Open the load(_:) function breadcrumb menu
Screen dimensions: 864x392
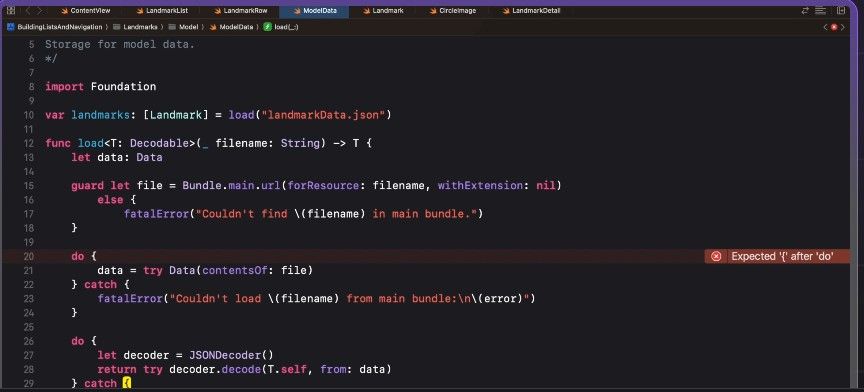tap(282, 26)
